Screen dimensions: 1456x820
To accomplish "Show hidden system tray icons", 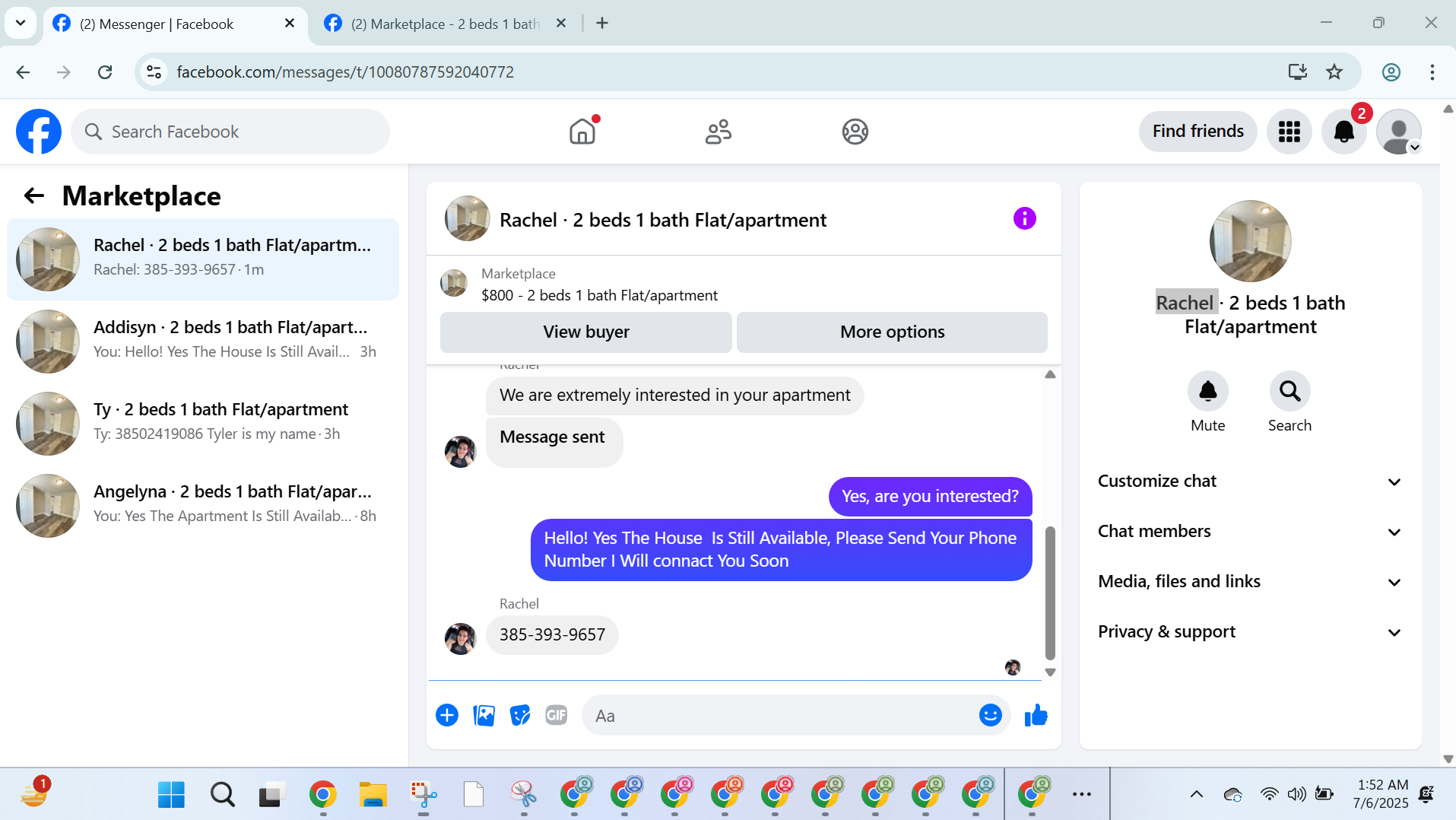I will [1197, 795].
